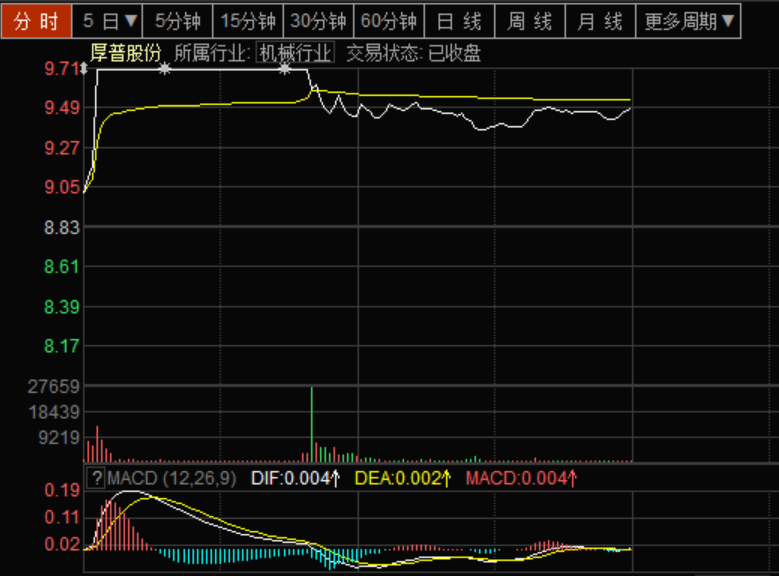Click the 9.05 price axis label
The image size is (779, 576).
[x=62, y=187]
